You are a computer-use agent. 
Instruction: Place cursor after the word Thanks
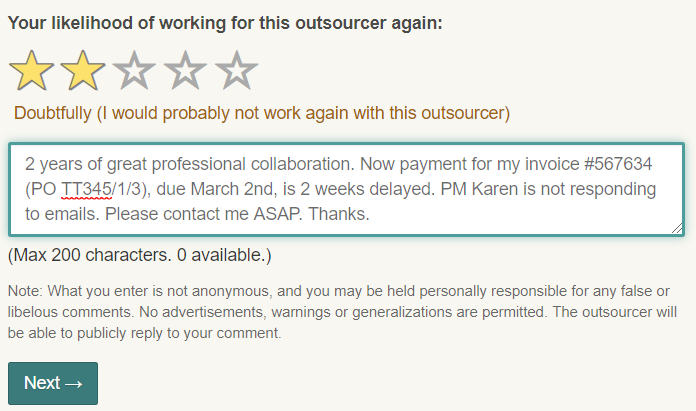point(369,214)
